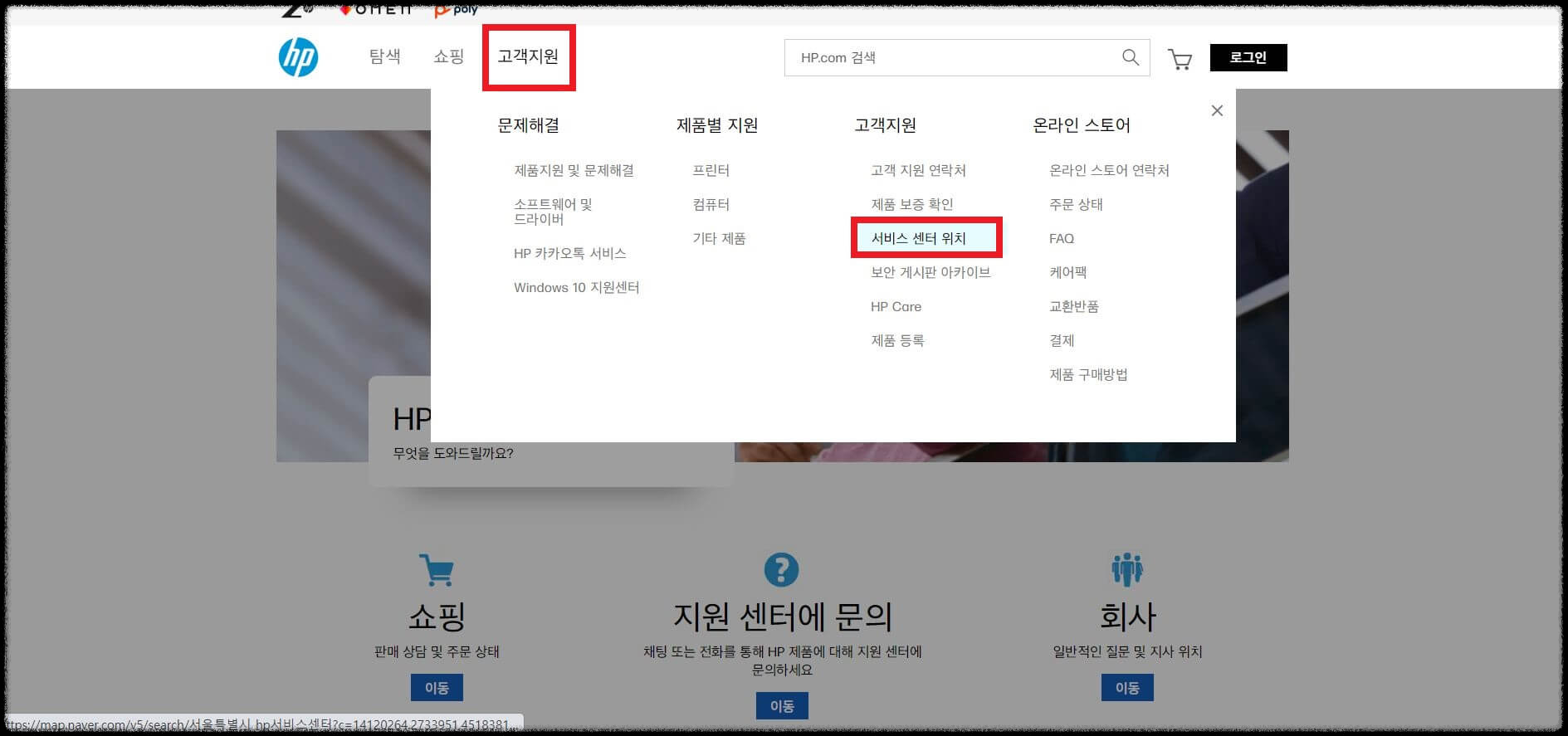
Task: Open 보안 게시판 아카이브
Action: tap(931, 272)
